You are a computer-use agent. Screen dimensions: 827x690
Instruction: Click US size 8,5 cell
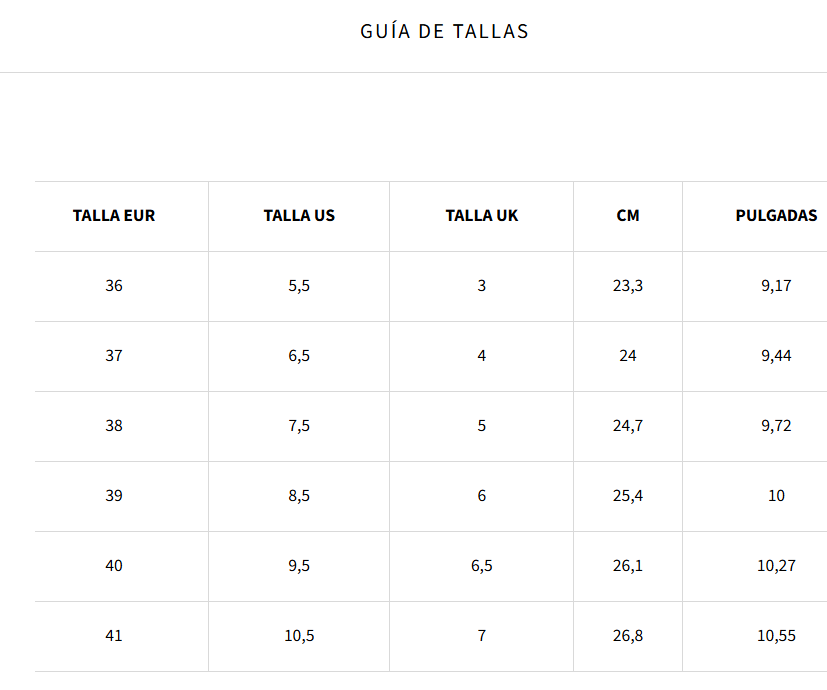coord(299,496)
